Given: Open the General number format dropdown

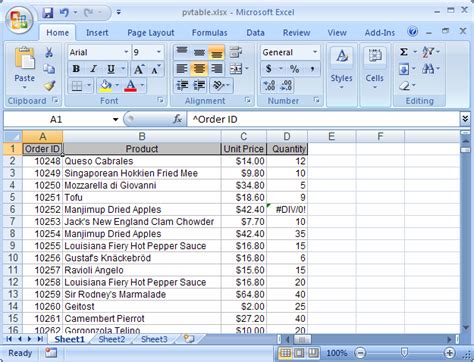Looking at the screenshot, I should click(x=315, y=52).
